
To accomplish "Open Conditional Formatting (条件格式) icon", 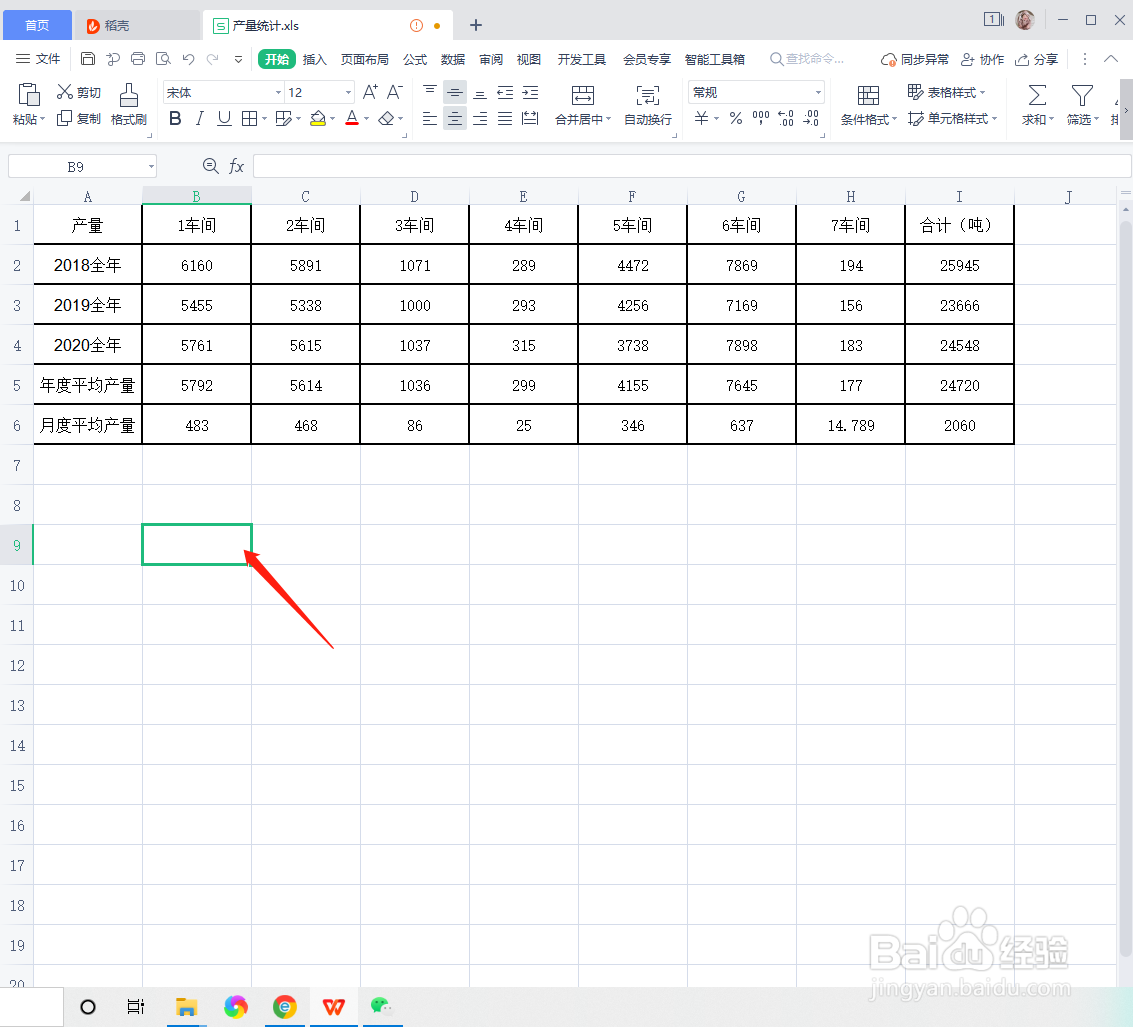I will click(x=868, y=95).
